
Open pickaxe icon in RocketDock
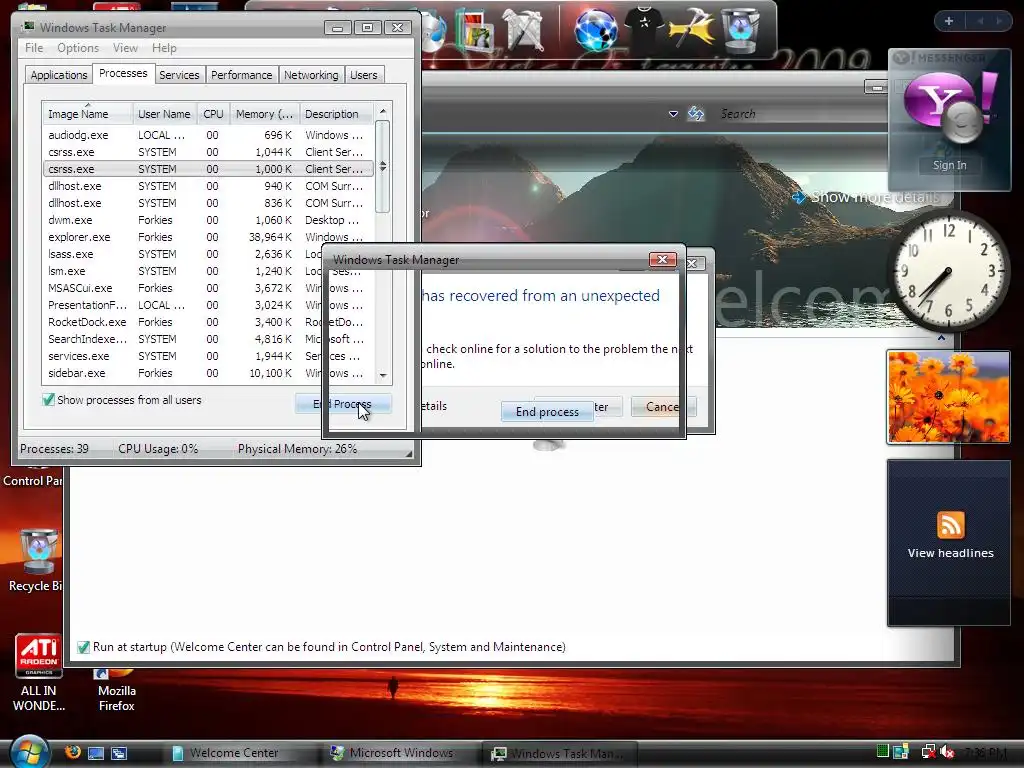[x=693, y=30]
